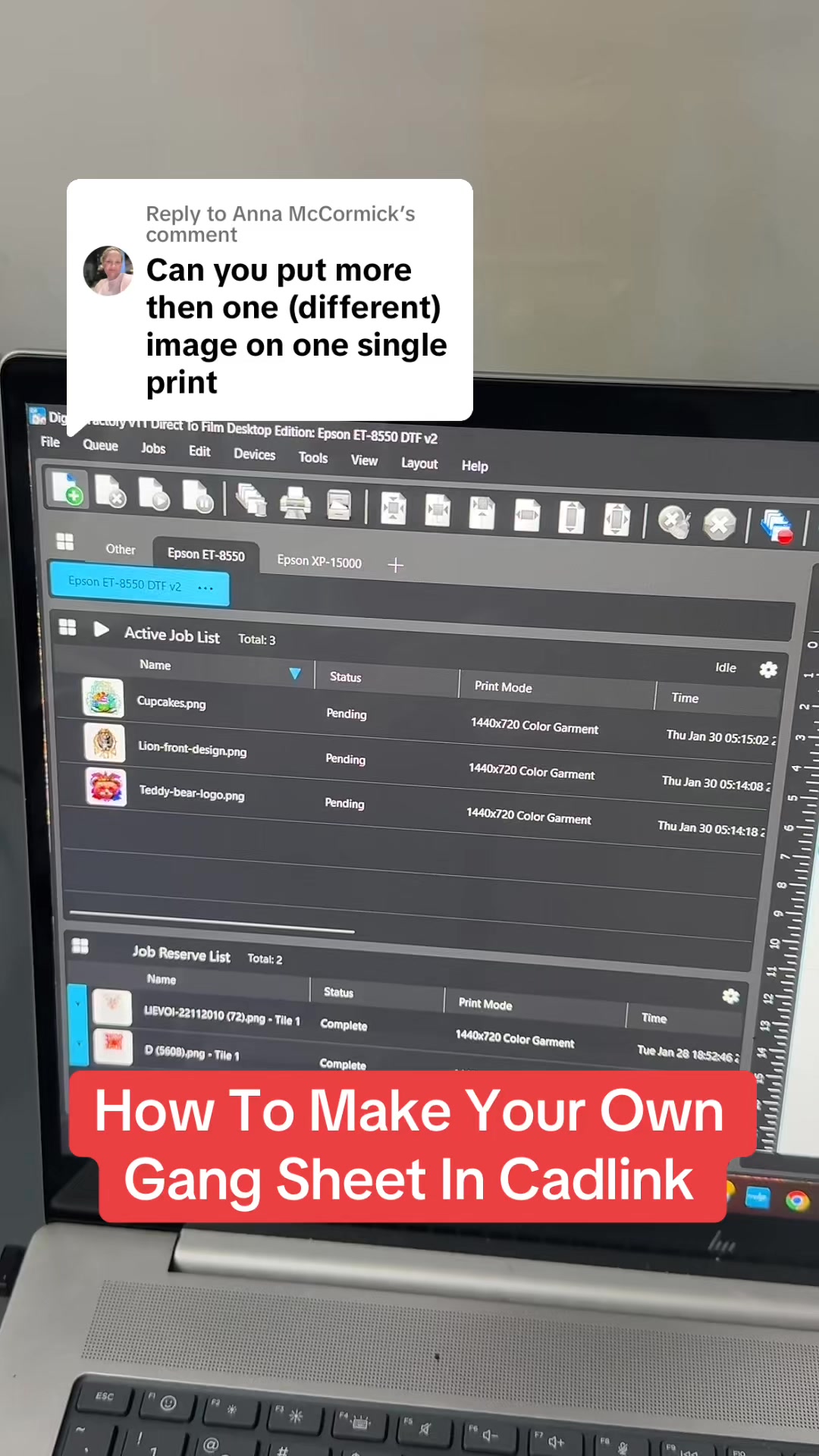Click Pending status of Cupcakes.png
The height and width of the screenshot is (1456, 819).
(347, 714)
